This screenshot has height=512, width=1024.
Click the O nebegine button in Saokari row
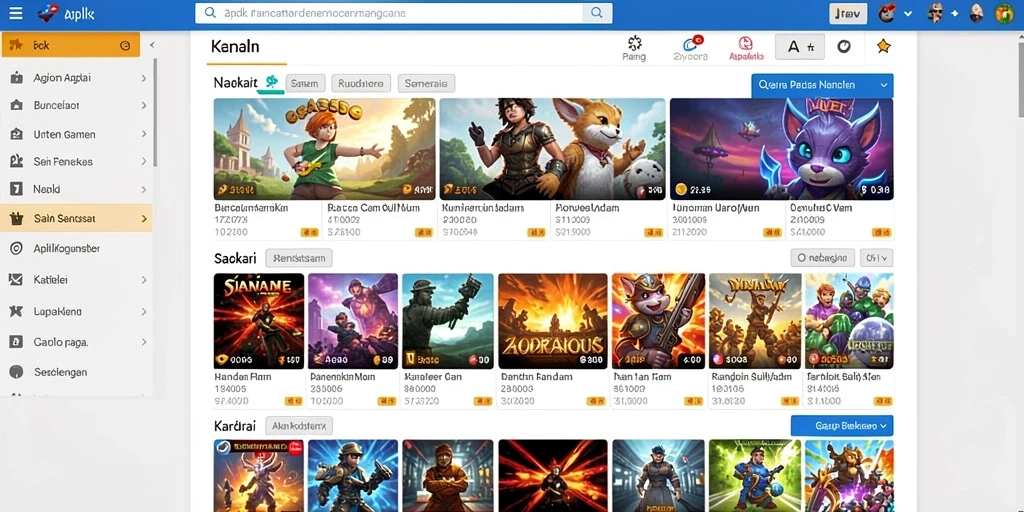coord(822,258)
